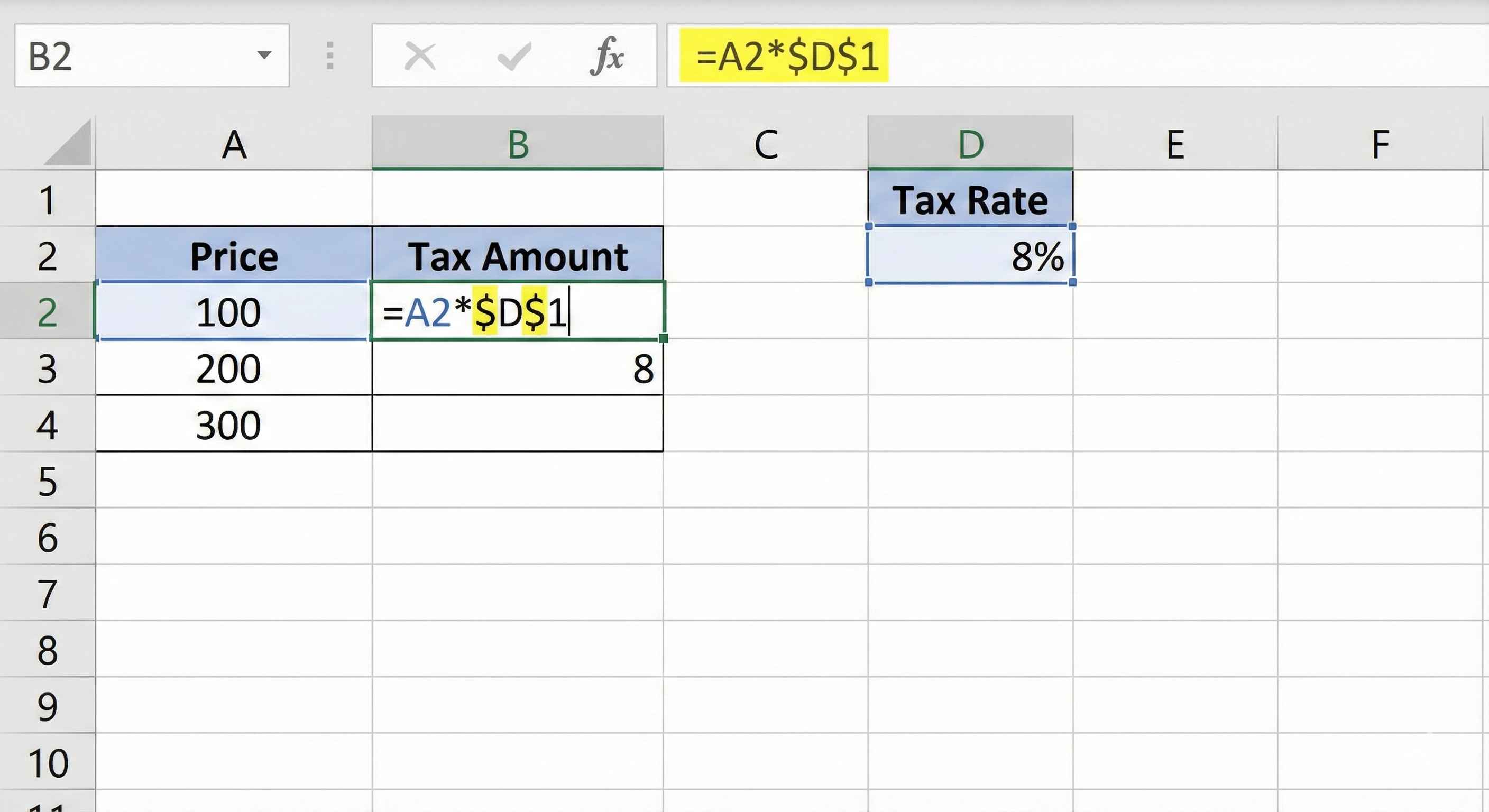Click the highlighted formula =A2*$D$1 in formula bar

[x=786, y=56]
